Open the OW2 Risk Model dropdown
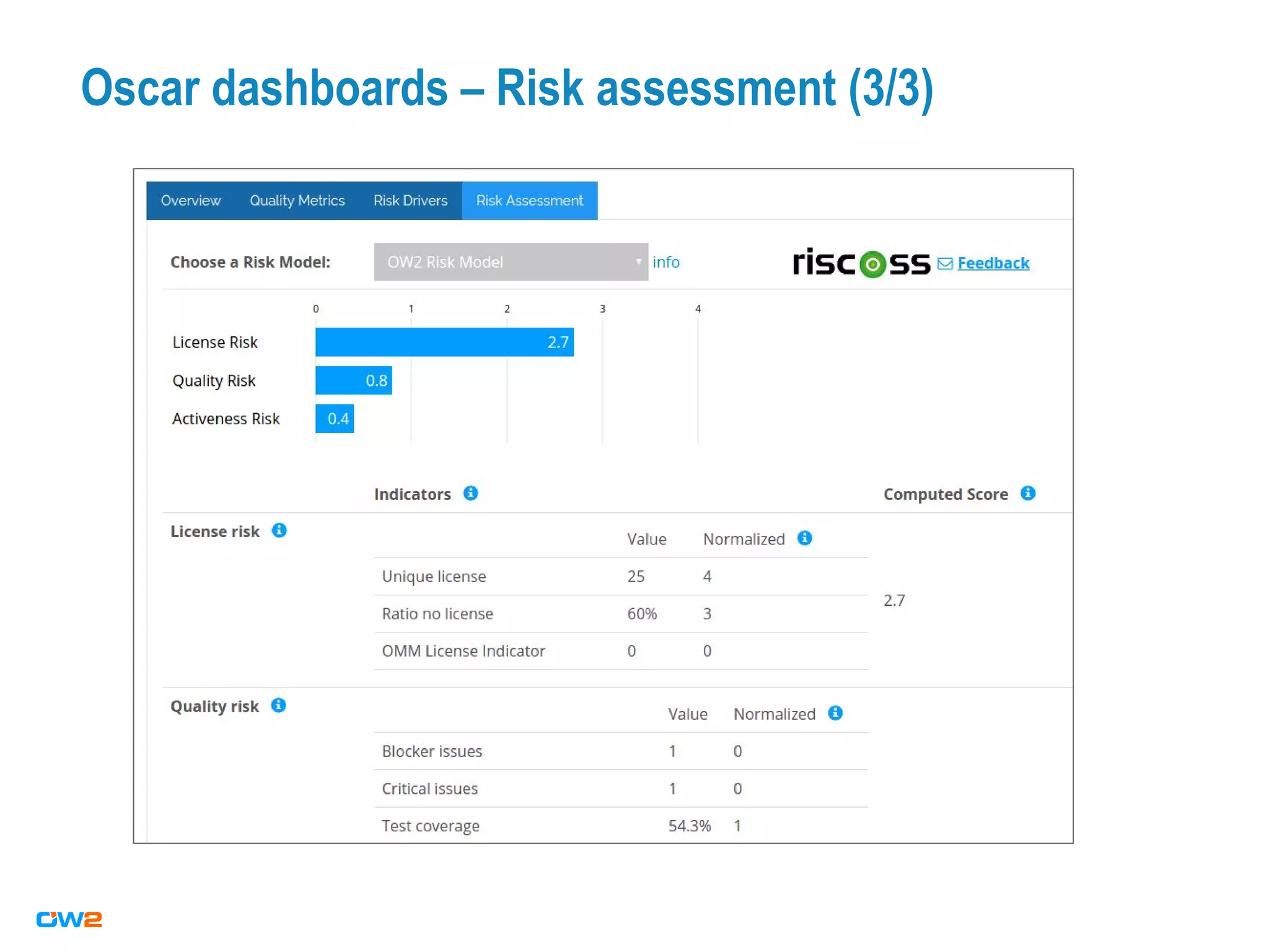This screenshot has height=952, width=1269. (511, 262)
